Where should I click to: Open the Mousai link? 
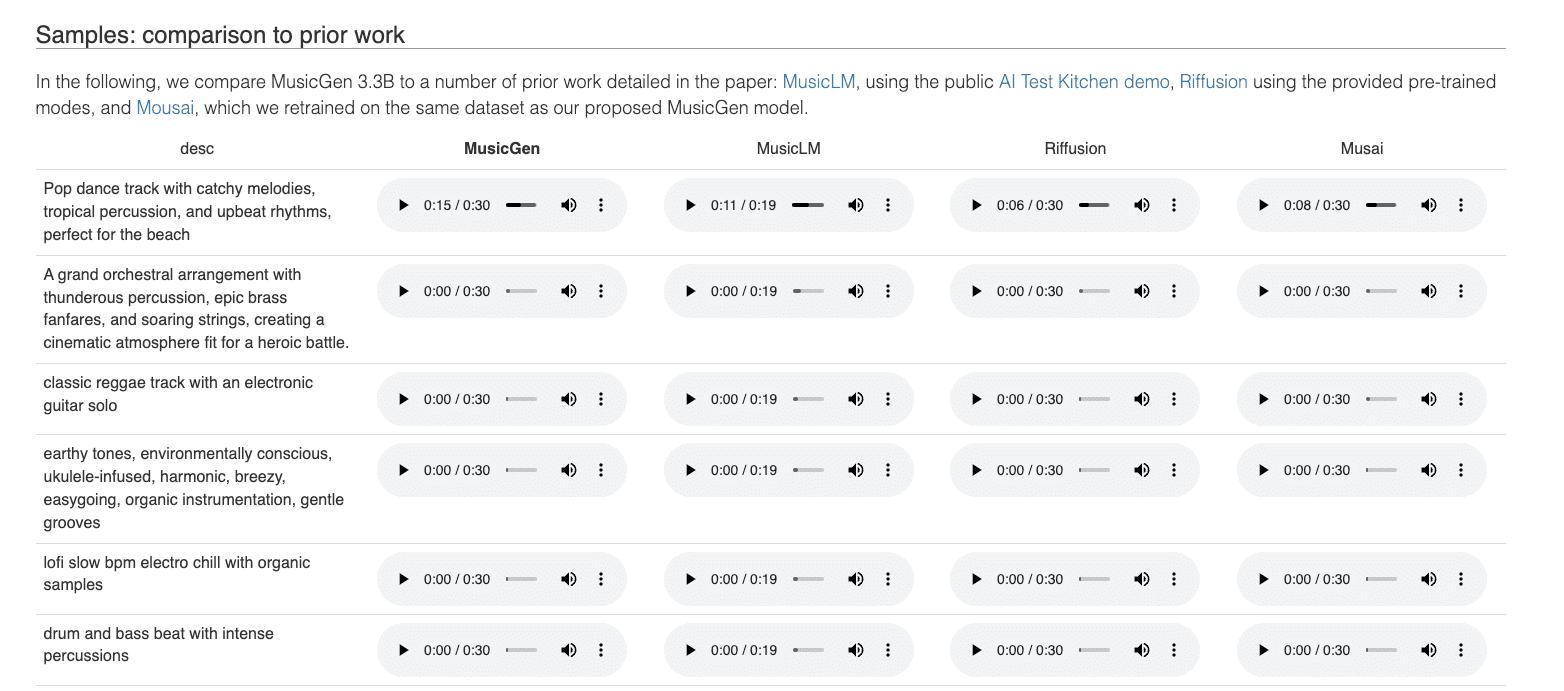coord(165,108)
